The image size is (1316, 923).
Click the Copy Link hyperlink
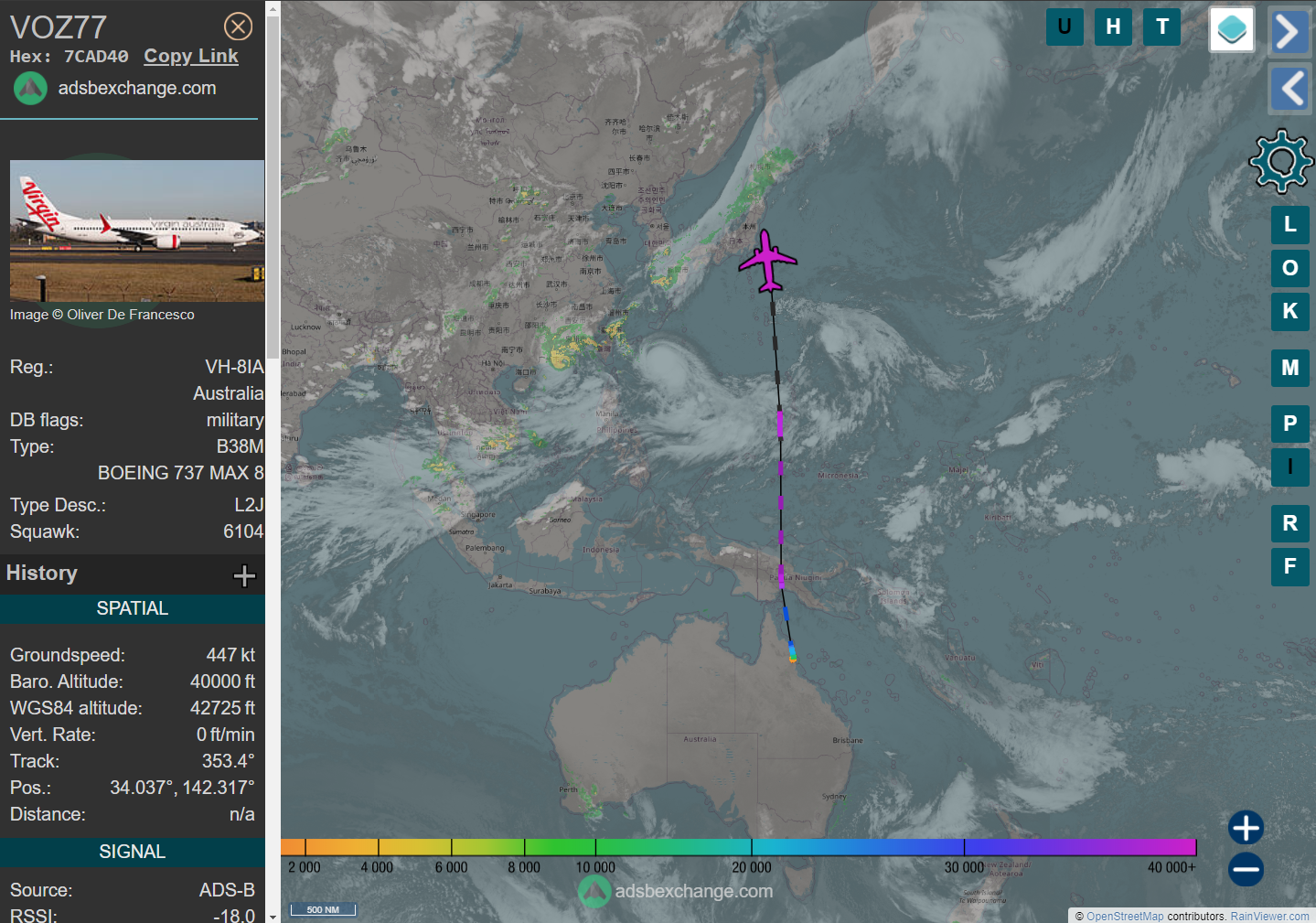(191, 56)
